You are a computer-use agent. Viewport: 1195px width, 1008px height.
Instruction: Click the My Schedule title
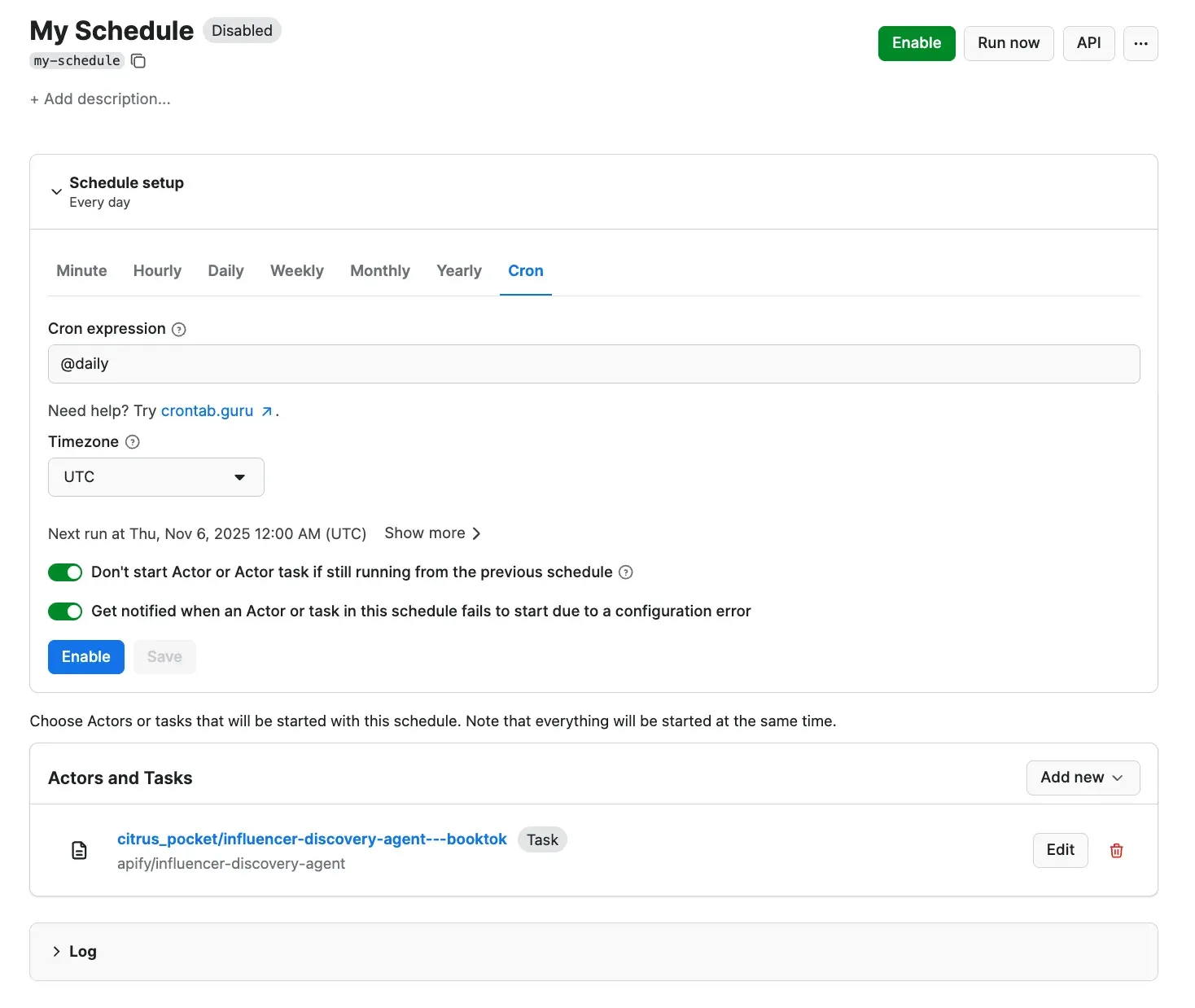coord(112,31)
